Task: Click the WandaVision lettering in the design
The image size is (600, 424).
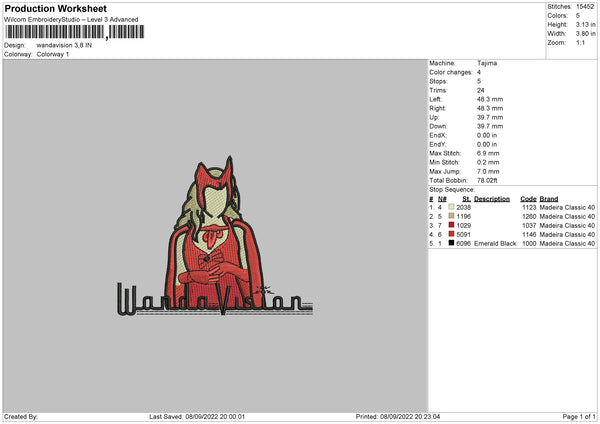Action: 215,300
